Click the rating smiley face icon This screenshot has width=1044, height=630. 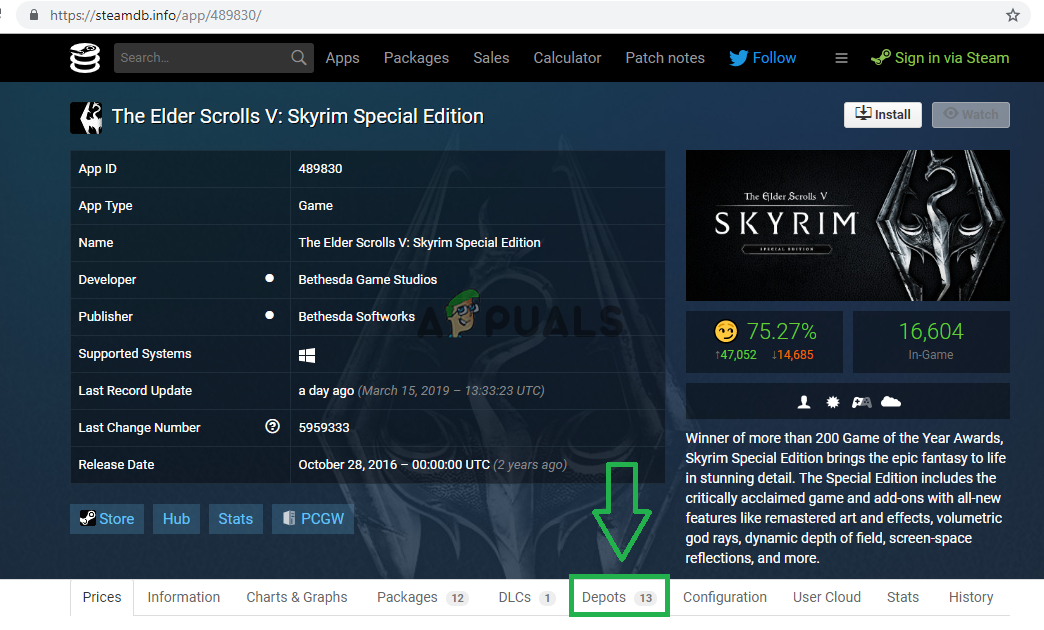click(x=726, y=331)
